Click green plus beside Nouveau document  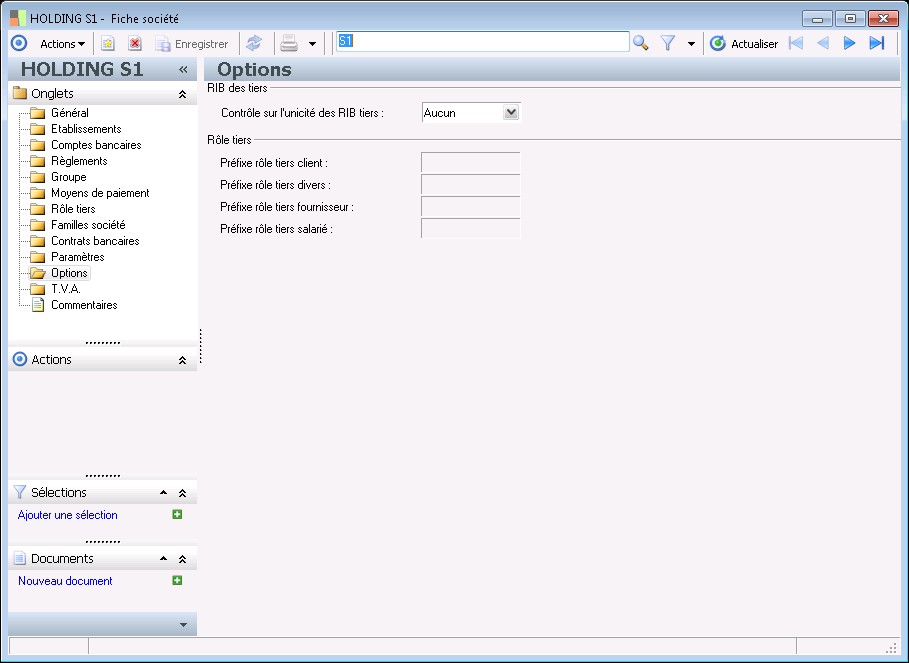pyautogui.click(x=177, y=580)
